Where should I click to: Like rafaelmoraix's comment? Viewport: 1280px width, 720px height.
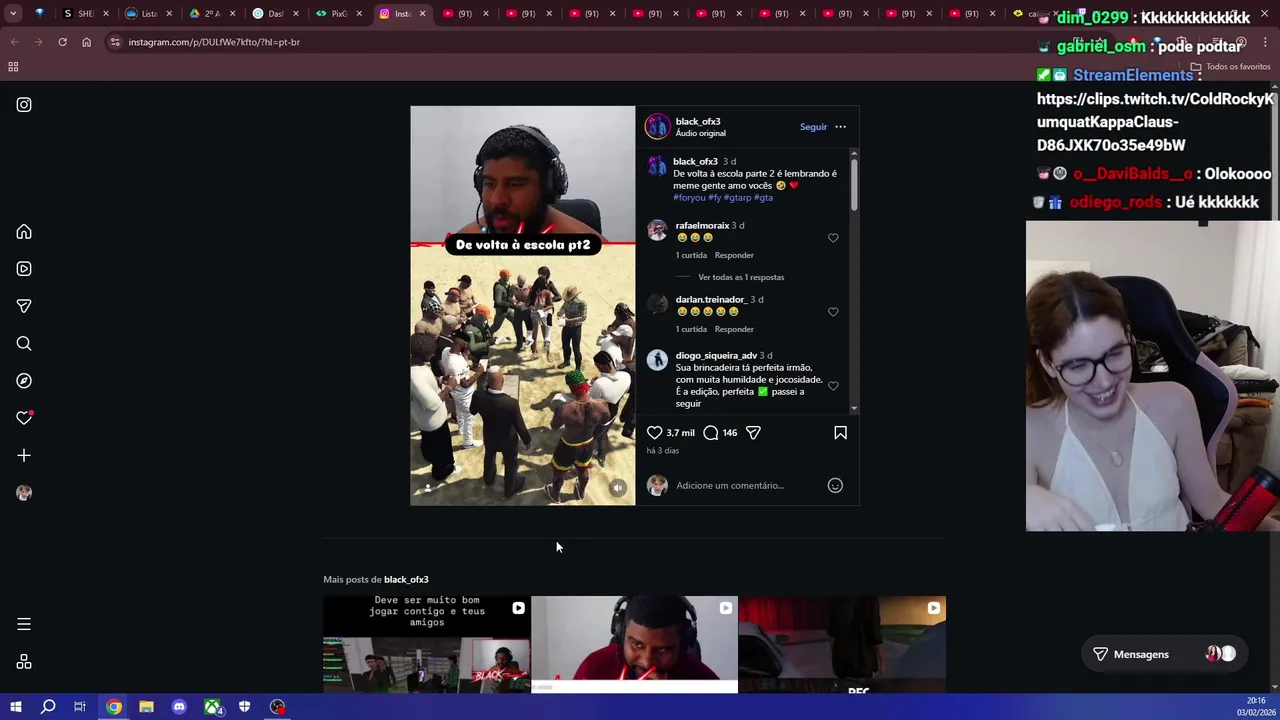tap(833, 238)
